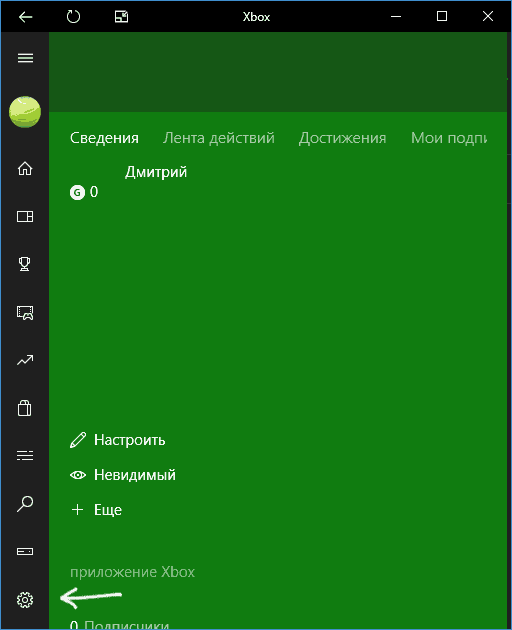The height and width of the screenshot is (630, 512).
Task: Open profile via green avatar picture
Action: 25,112
